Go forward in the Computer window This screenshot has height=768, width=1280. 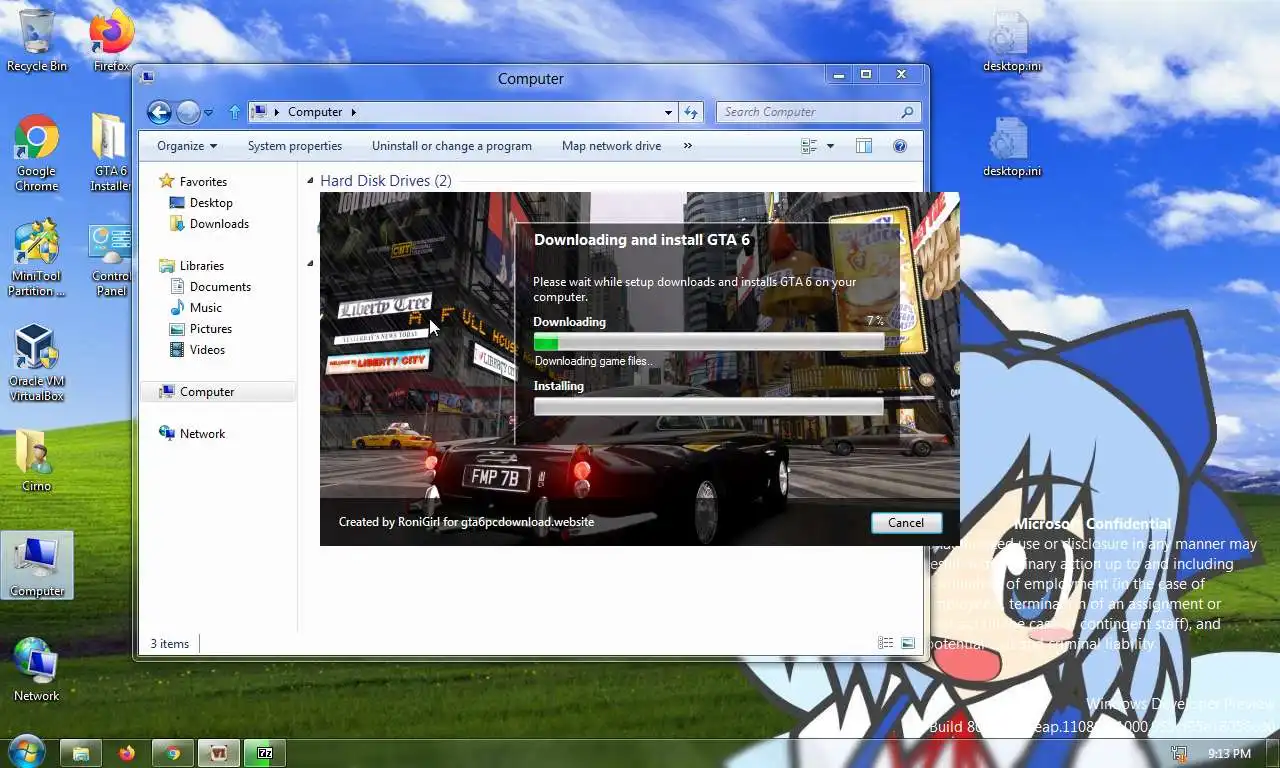188,112
